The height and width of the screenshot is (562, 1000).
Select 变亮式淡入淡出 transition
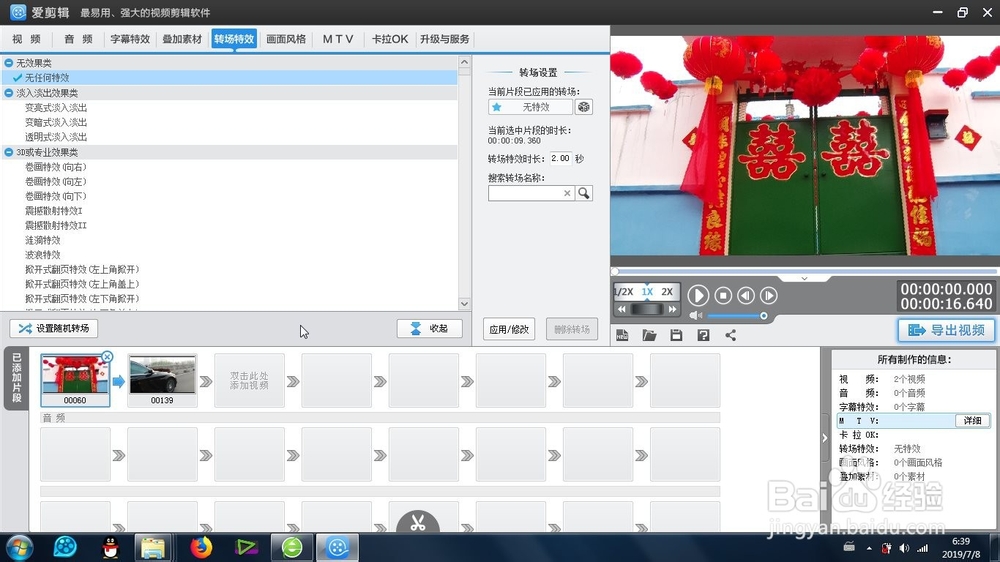point(55,108)
